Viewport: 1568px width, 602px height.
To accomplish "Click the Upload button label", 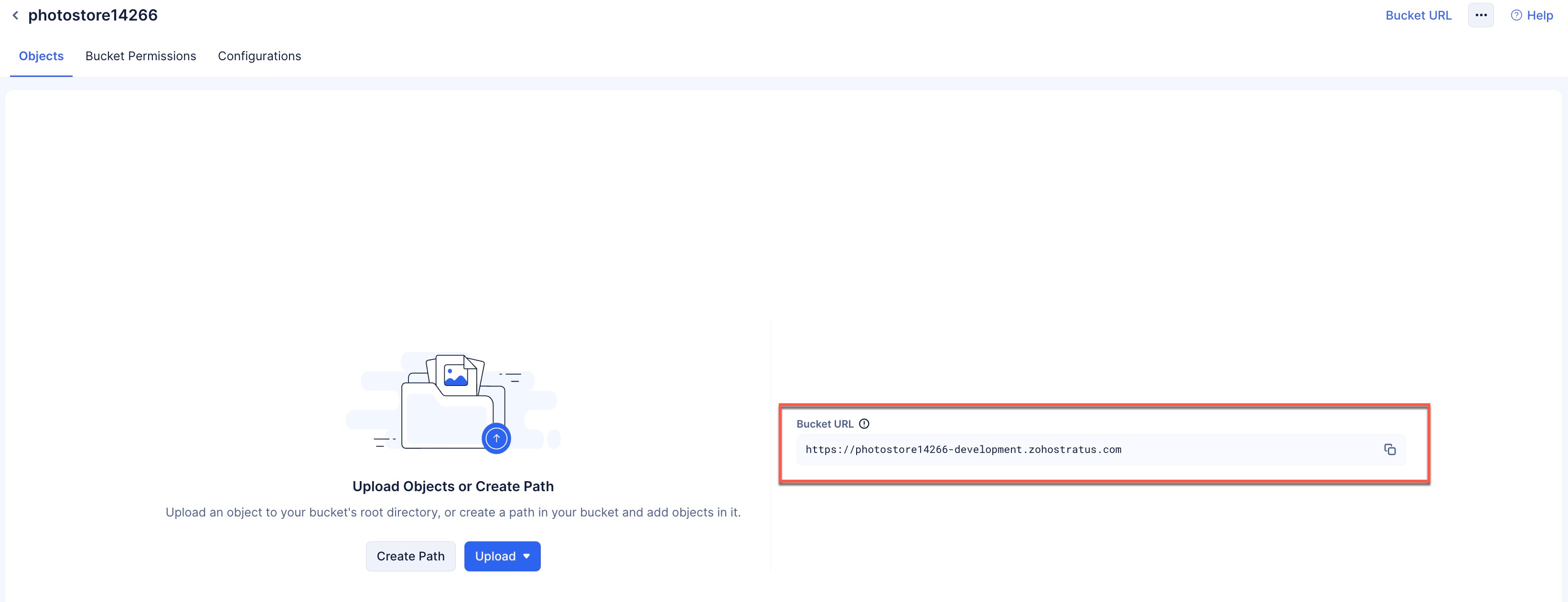I will [495, 556].
